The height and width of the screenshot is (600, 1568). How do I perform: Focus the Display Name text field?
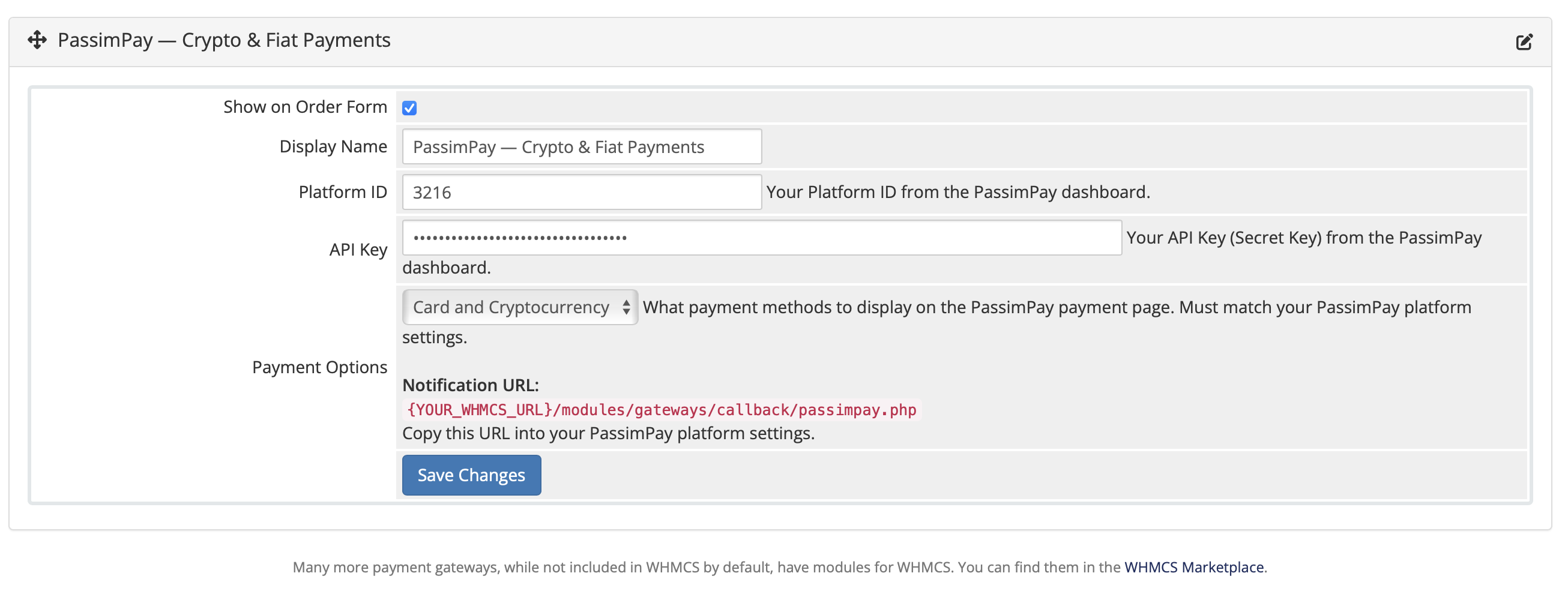click(x=581, y=146)
